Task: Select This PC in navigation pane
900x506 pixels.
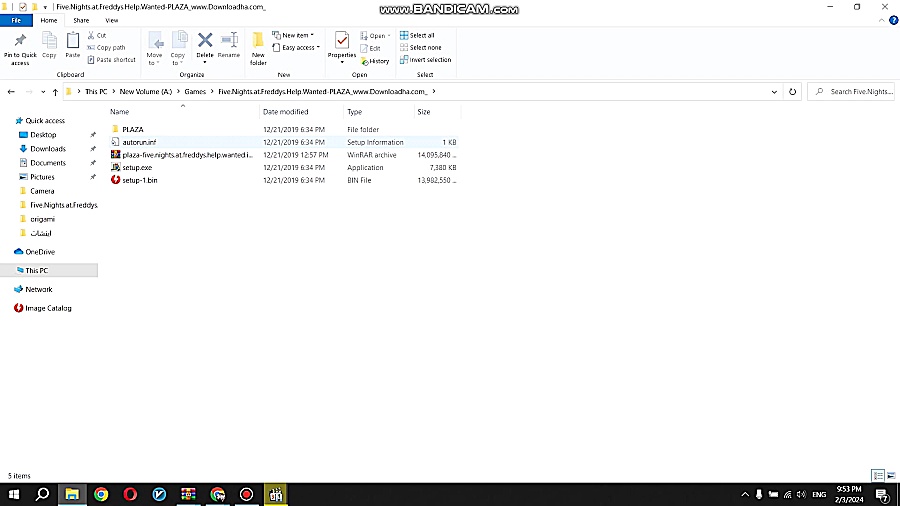Action: click(36, 270)
